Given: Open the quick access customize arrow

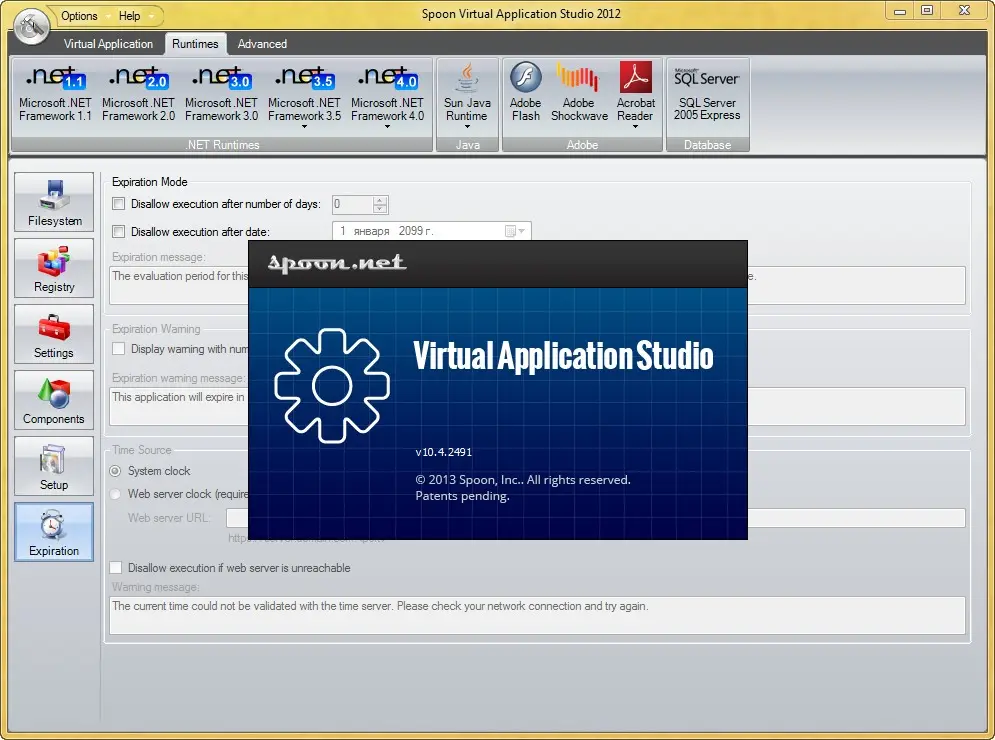Looking at the screenshot, I should [x=151, y=16].
